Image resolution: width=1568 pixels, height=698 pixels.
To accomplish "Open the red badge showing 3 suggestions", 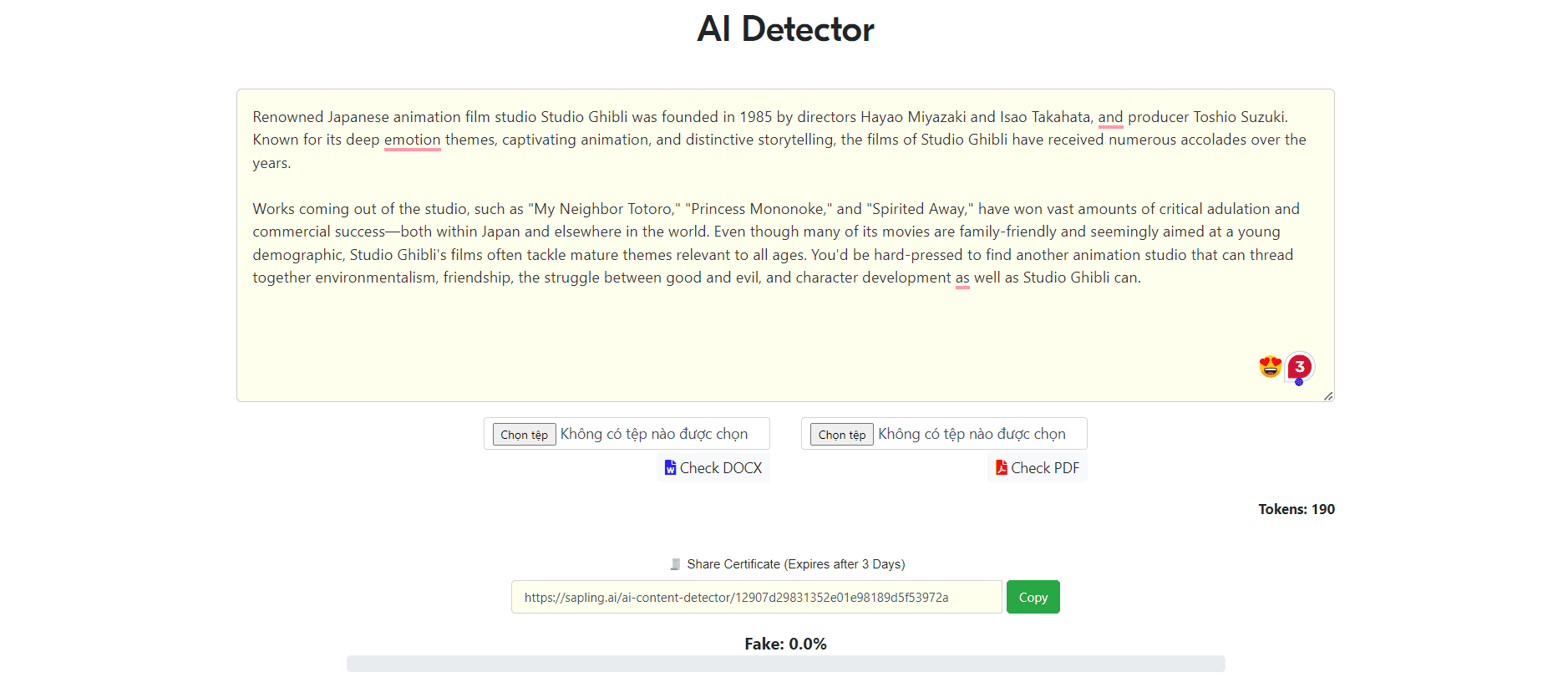I will (x=1299, y=366).
